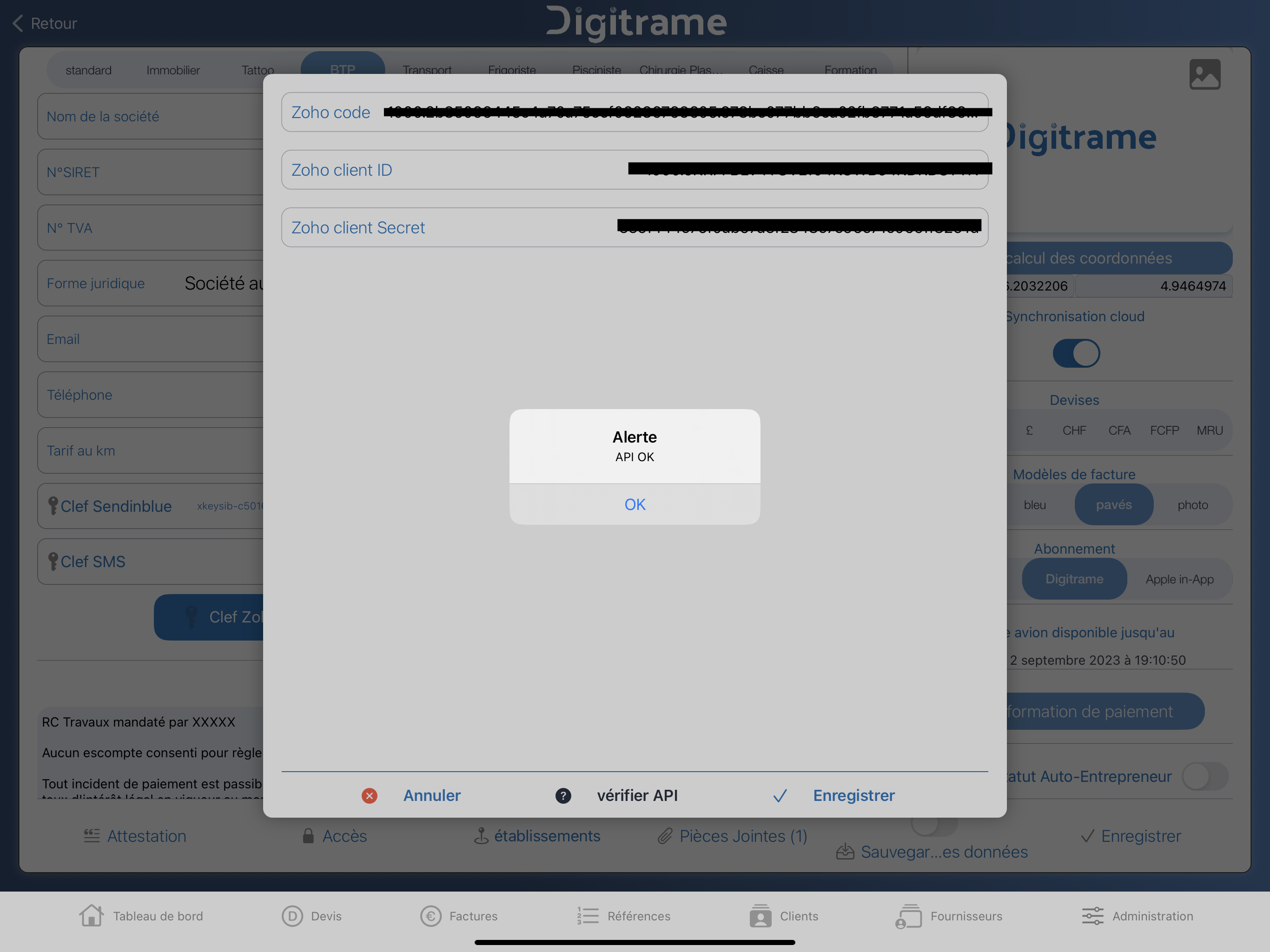
Task: Select the Immobilier tab
Action: click(173, 70)
